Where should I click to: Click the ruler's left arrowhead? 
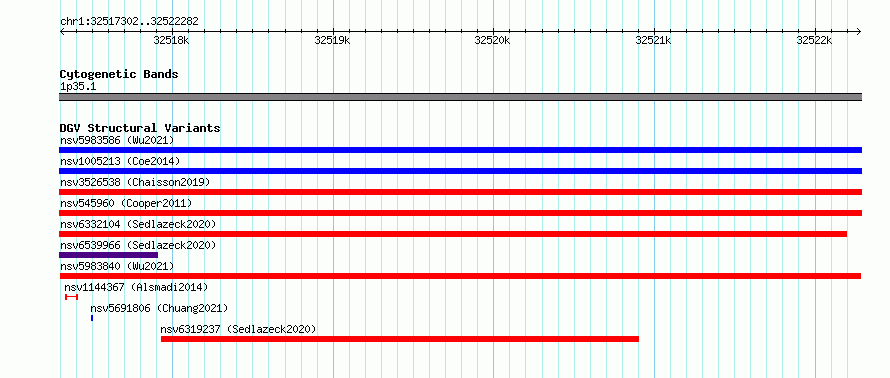pyautogui.click(x=62, y=31)
